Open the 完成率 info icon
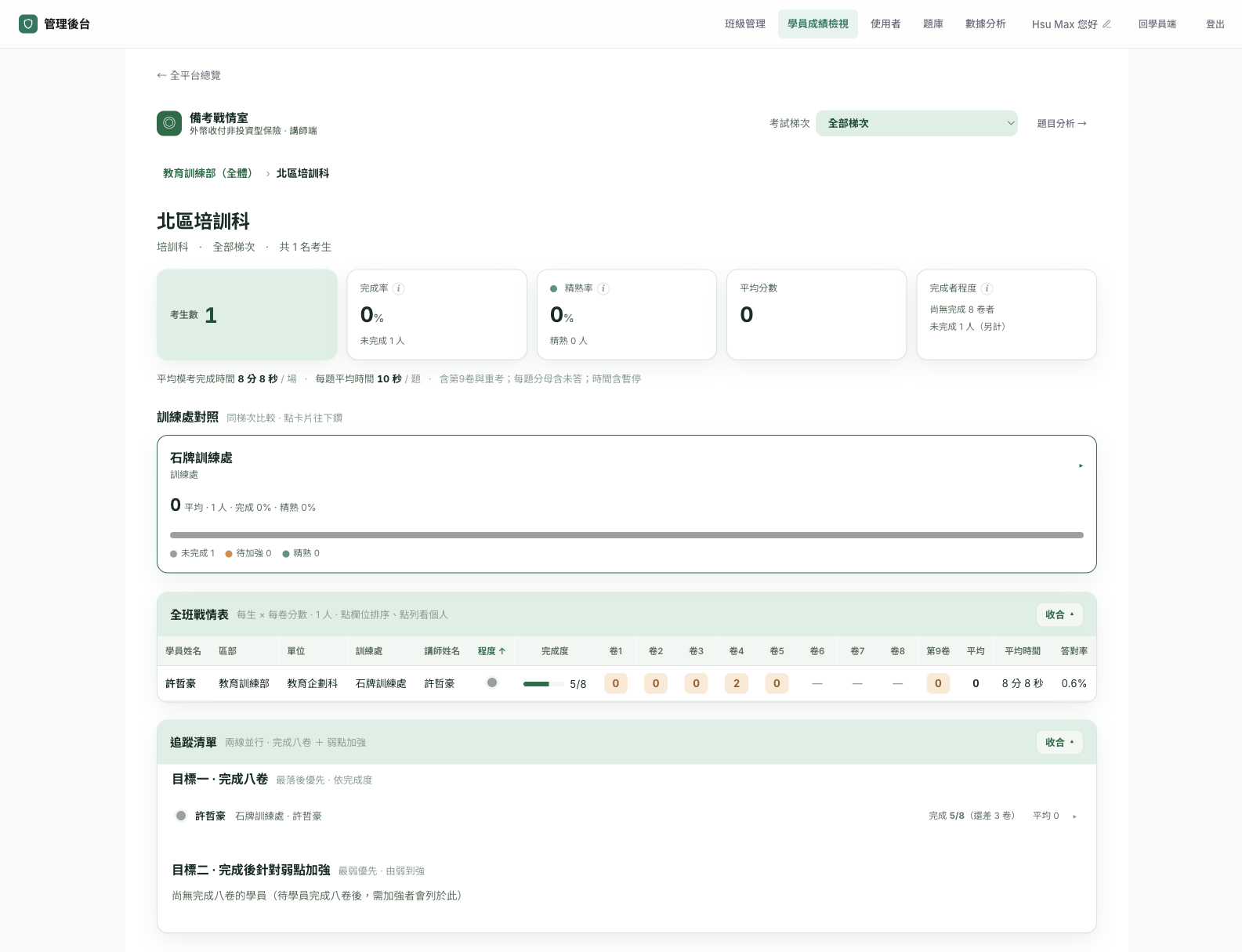This screenshot has height=952, width=1242. 398,288
